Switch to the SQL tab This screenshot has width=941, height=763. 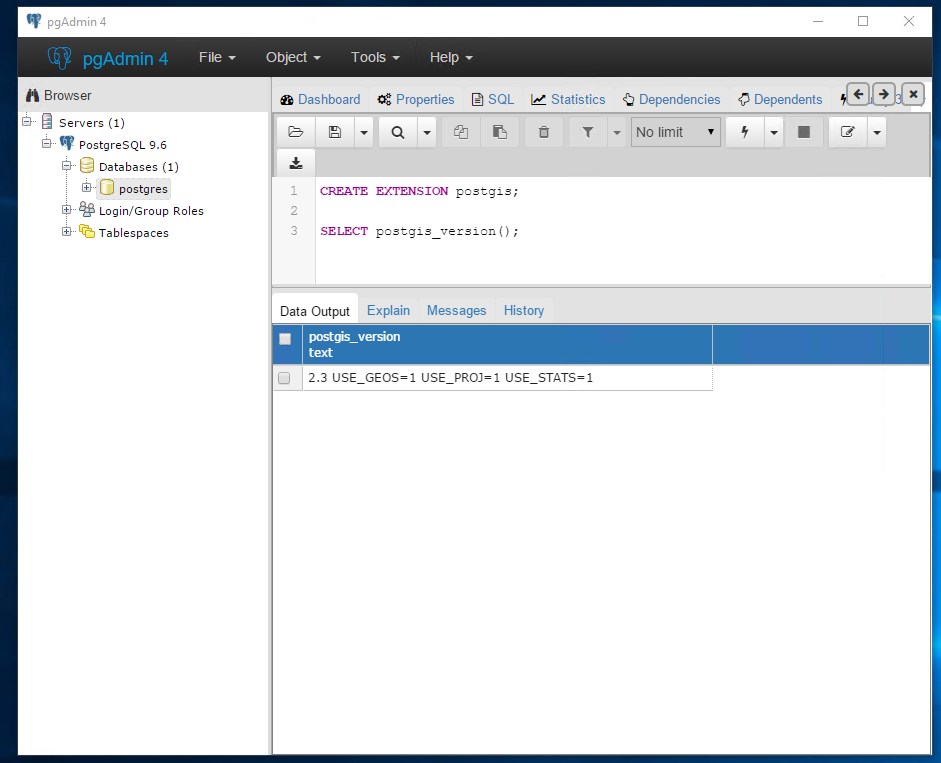pos(493,100)
